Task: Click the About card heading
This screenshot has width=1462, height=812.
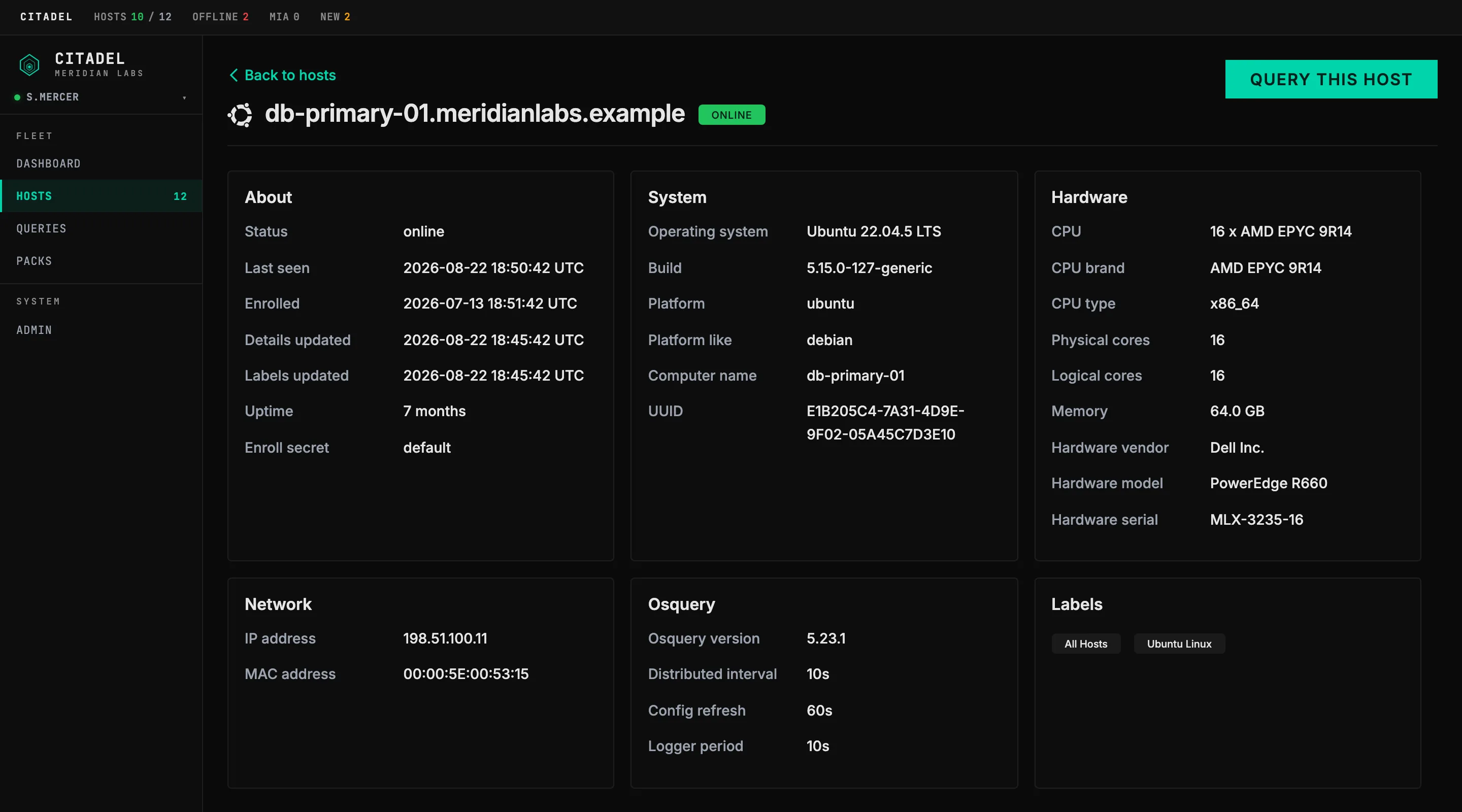Action: click(268, 197)
